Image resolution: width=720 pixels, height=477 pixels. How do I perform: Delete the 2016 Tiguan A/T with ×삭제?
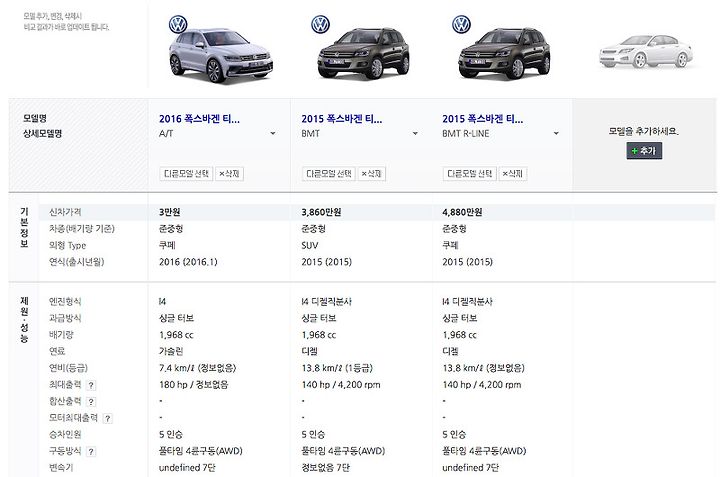point(229,174)
